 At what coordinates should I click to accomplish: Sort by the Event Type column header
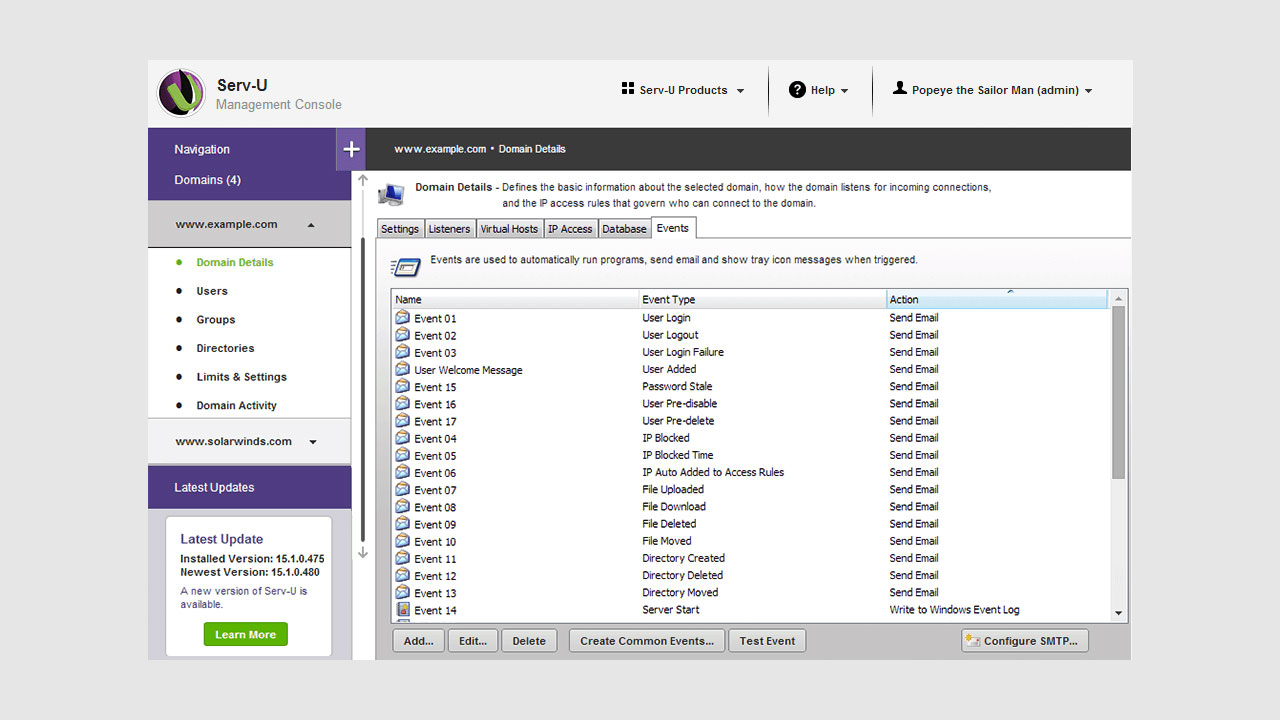coord(763,299)
